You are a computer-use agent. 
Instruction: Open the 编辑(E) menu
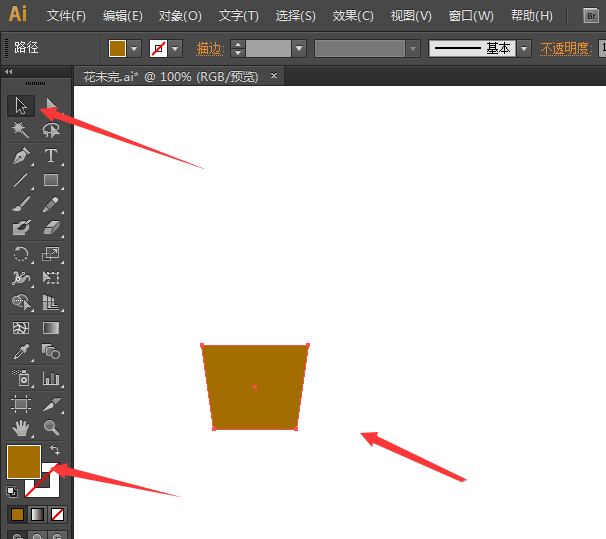coord(123,16)
